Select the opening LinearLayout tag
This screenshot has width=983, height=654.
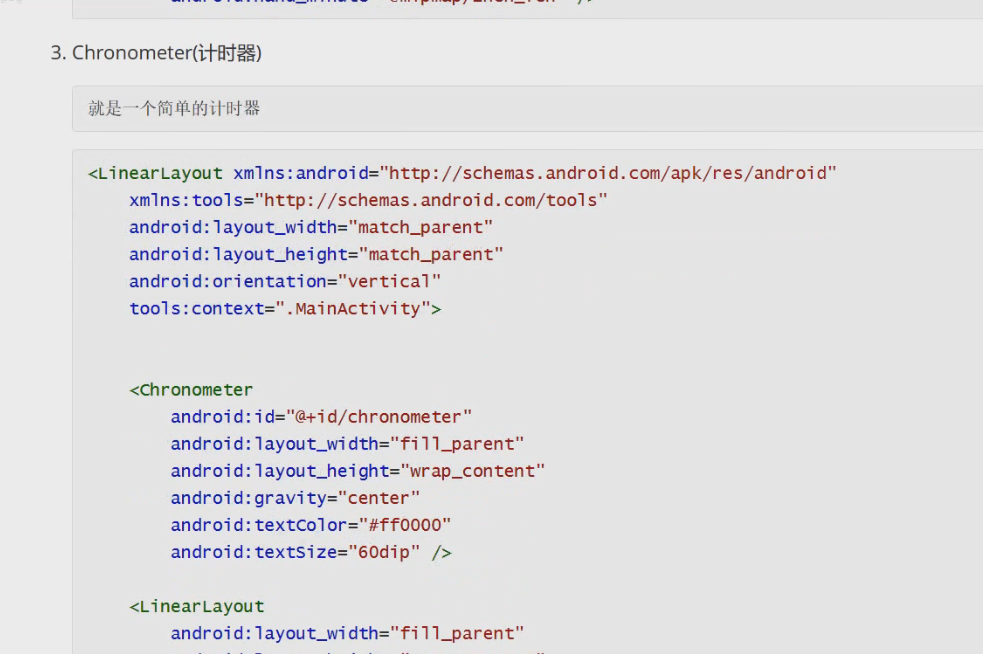(155, 172)
